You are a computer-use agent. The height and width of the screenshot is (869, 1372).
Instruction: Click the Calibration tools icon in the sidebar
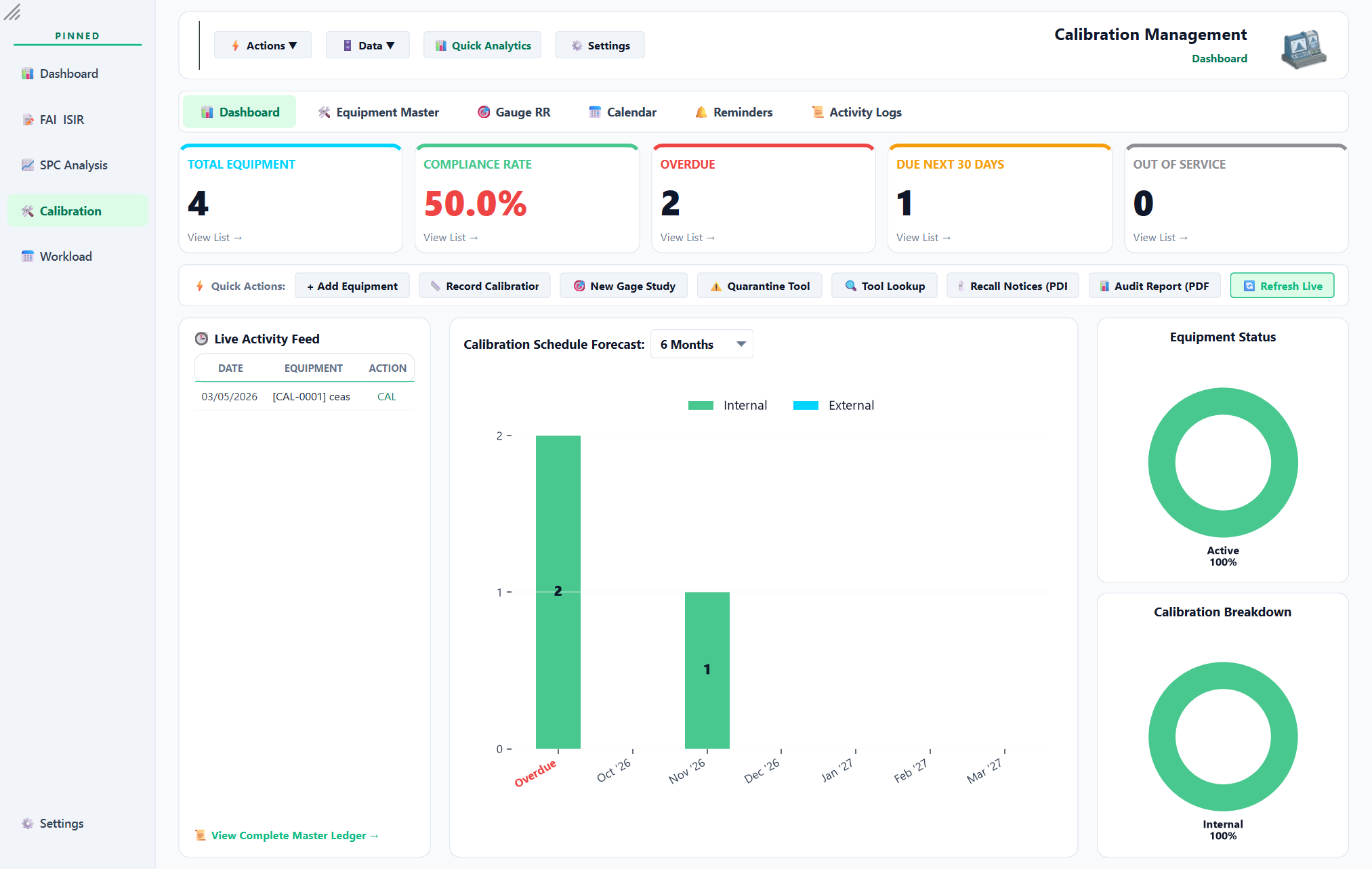[x=28, y=211]
